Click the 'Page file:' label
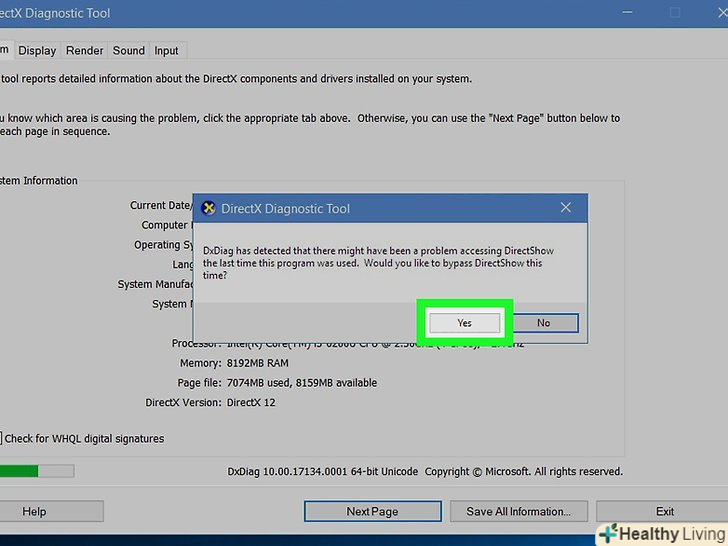Viewport: 728px width, 546px height. (x=199, y=383)
